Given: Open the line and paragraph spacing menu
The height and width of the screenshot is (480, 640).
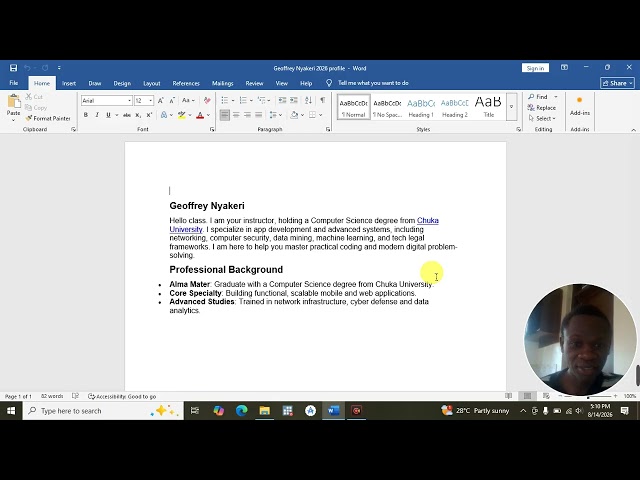Looking at the screenshot, I should click(273, 115).
